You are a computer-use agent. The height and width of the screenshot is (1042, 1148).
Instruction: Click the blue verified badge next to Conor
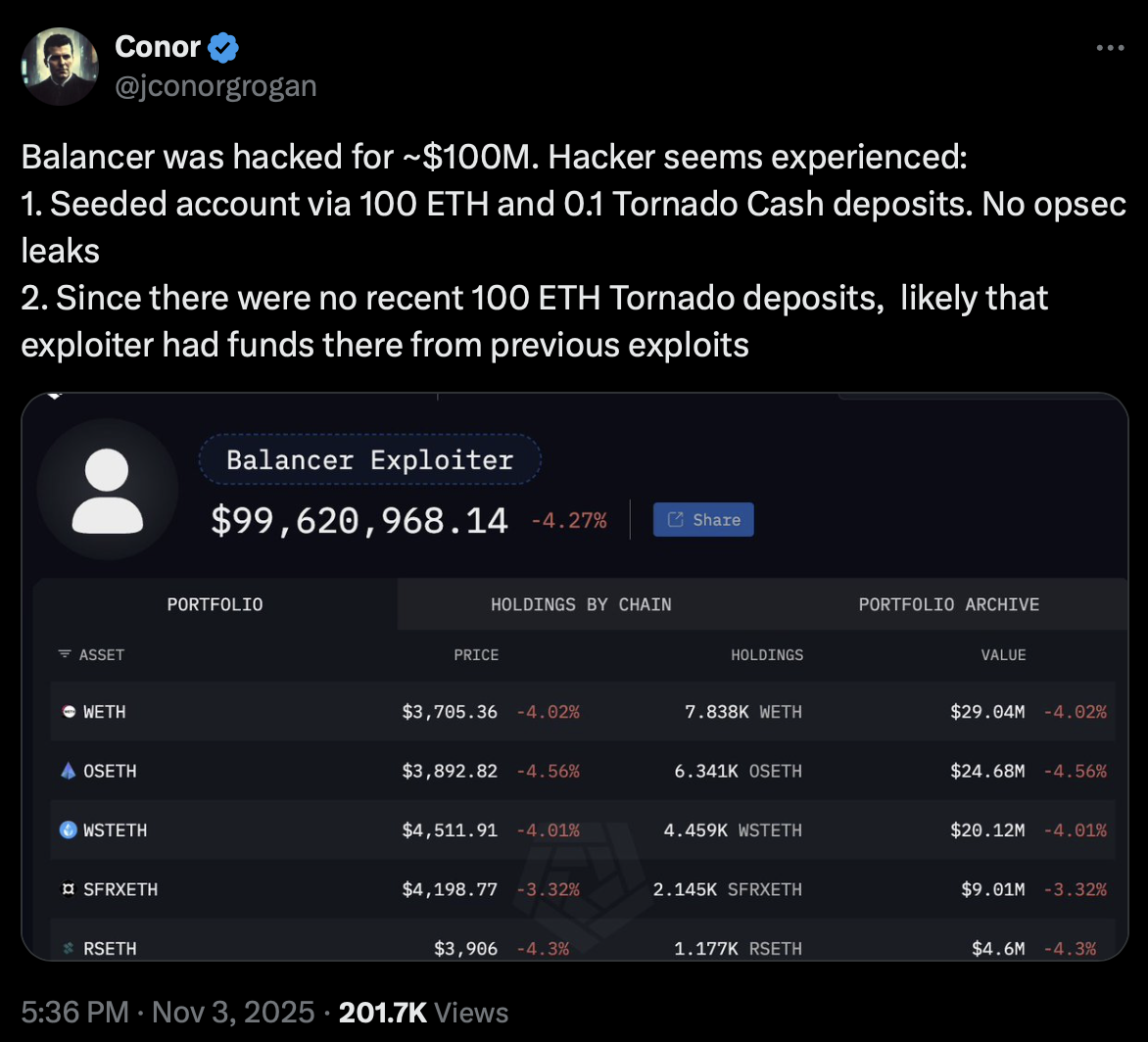pyautogui.click(x=223, y=46)
